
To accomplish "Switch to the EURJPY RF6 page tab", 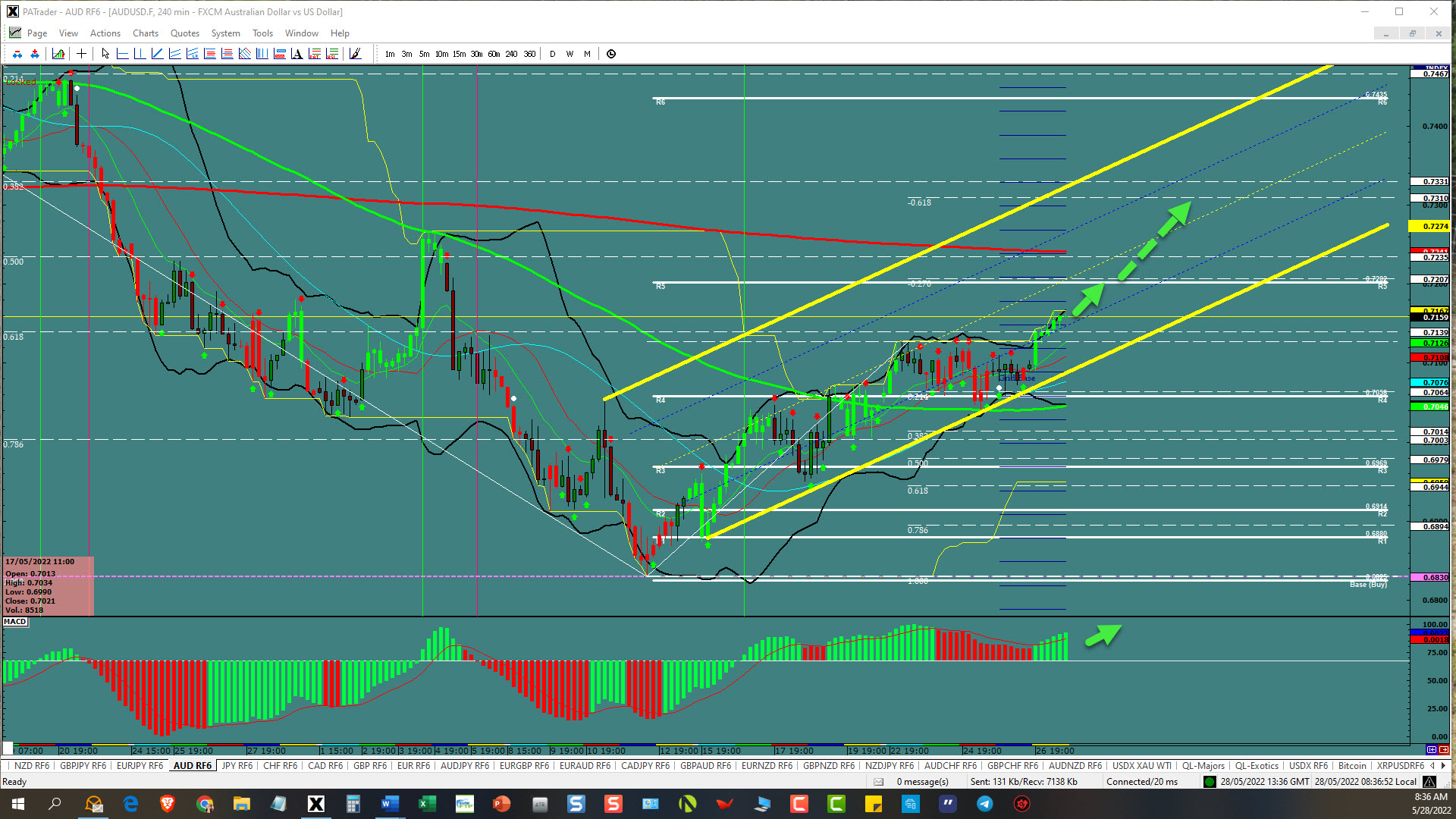I will tap(140, 766).
